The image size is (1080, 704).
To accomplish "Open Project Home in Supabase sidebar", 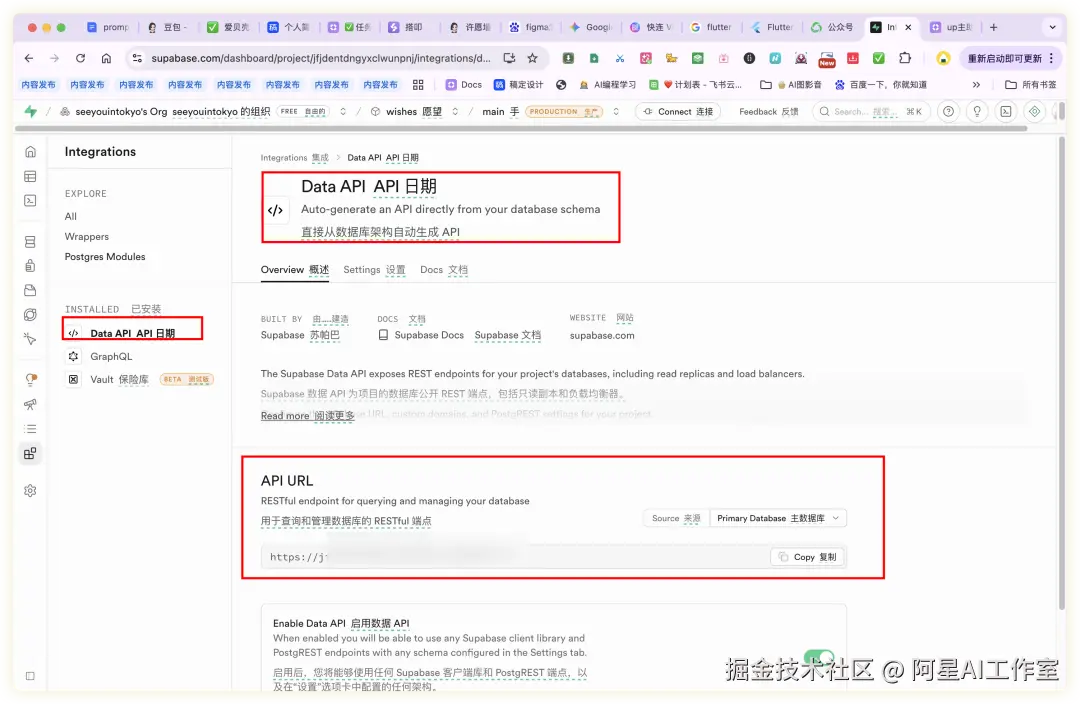I will [30, 152].
